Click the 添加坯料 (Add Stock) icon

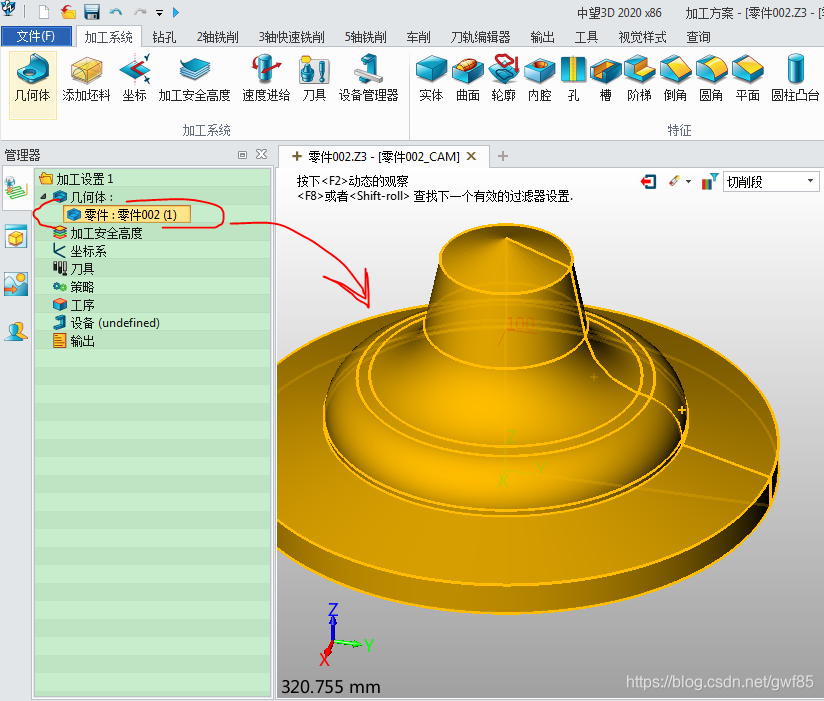click(x=88, y=79)
